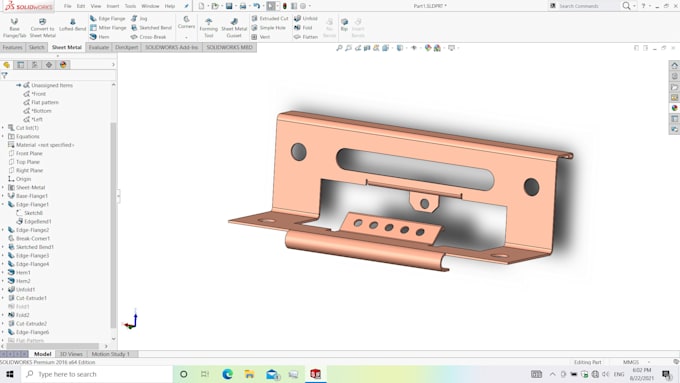The width and height of the screenshot is (680, 383).
Task: Click the Rip tool
Action: click(344, 24)
